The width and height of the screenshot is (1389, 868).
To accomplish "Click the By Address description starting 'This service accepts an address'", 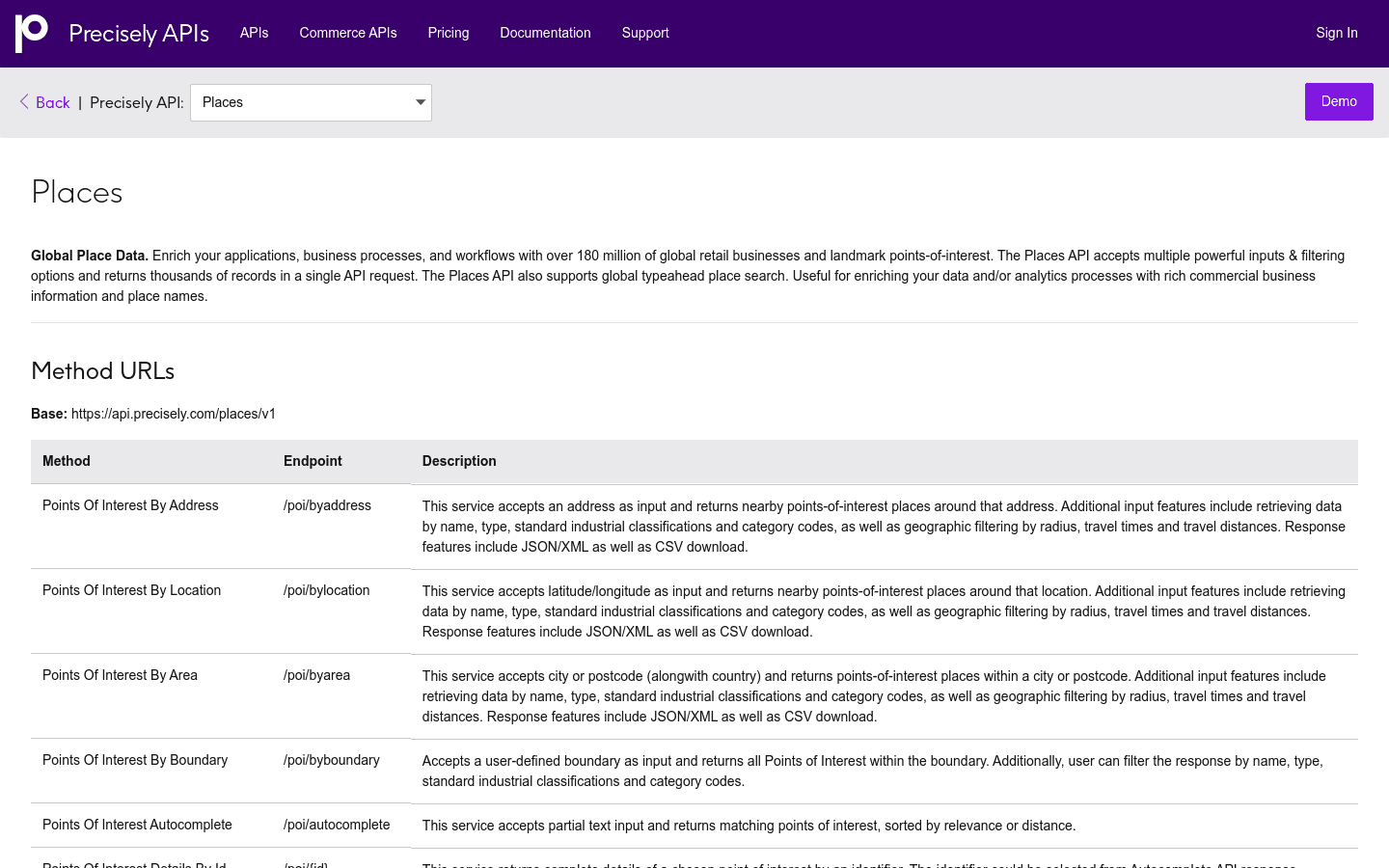I will click(884, 527).
